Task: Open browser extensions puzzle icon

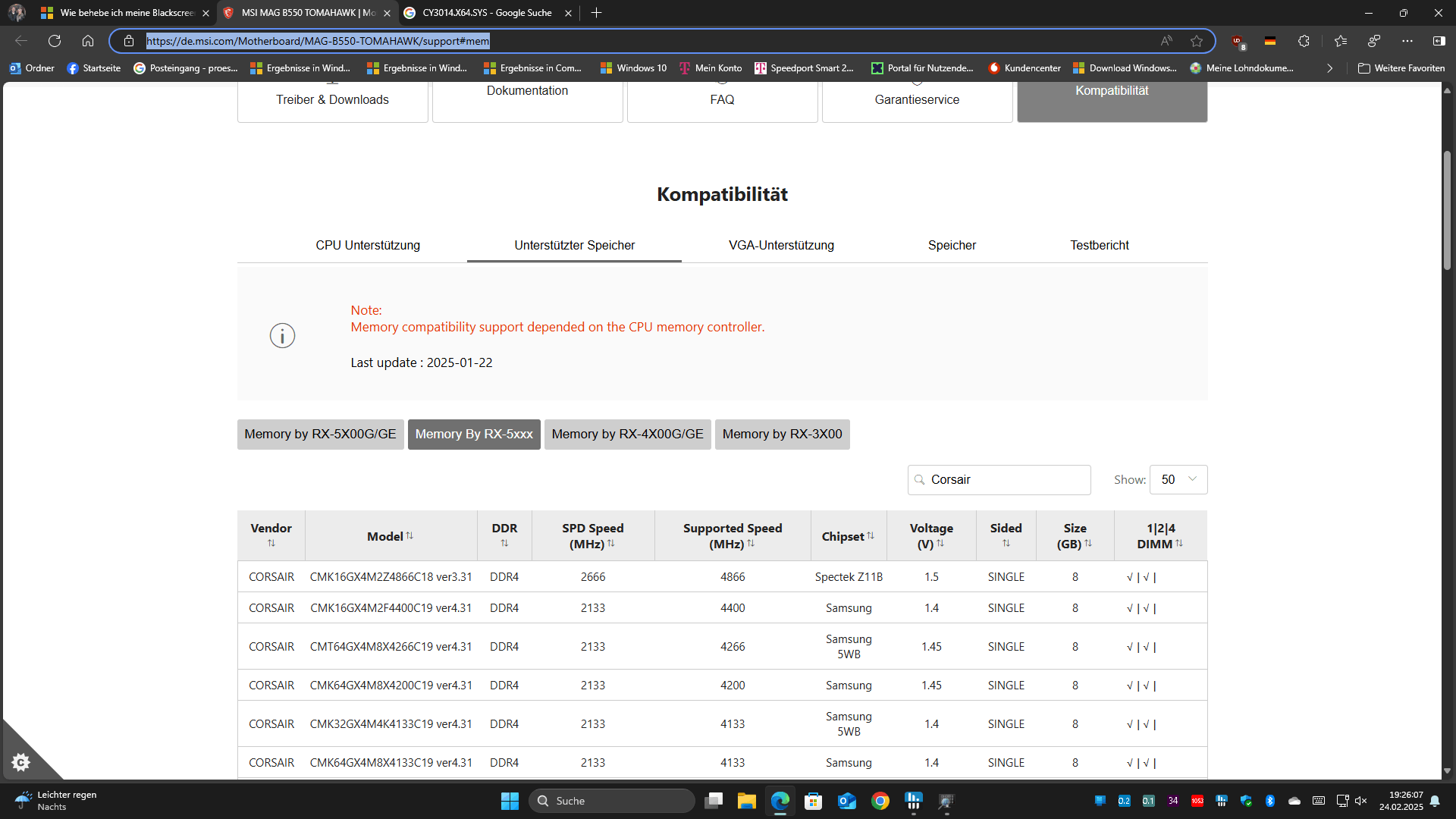Action: click(1304, 41)
